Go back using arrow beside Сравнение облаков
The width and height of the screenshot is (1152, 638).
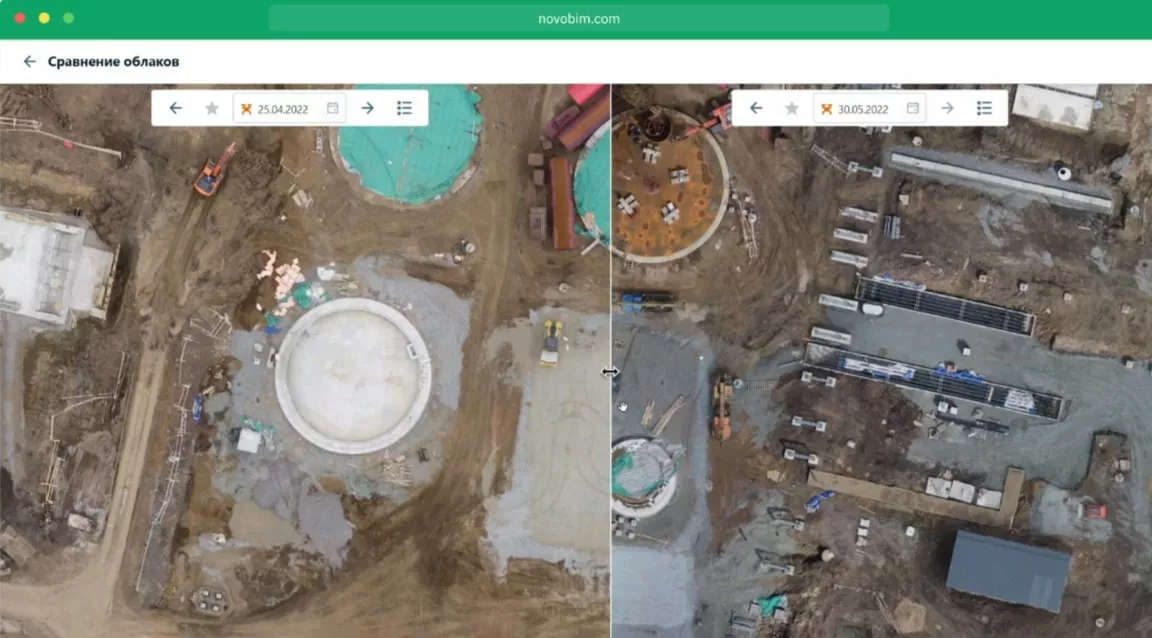pos(30,62)
